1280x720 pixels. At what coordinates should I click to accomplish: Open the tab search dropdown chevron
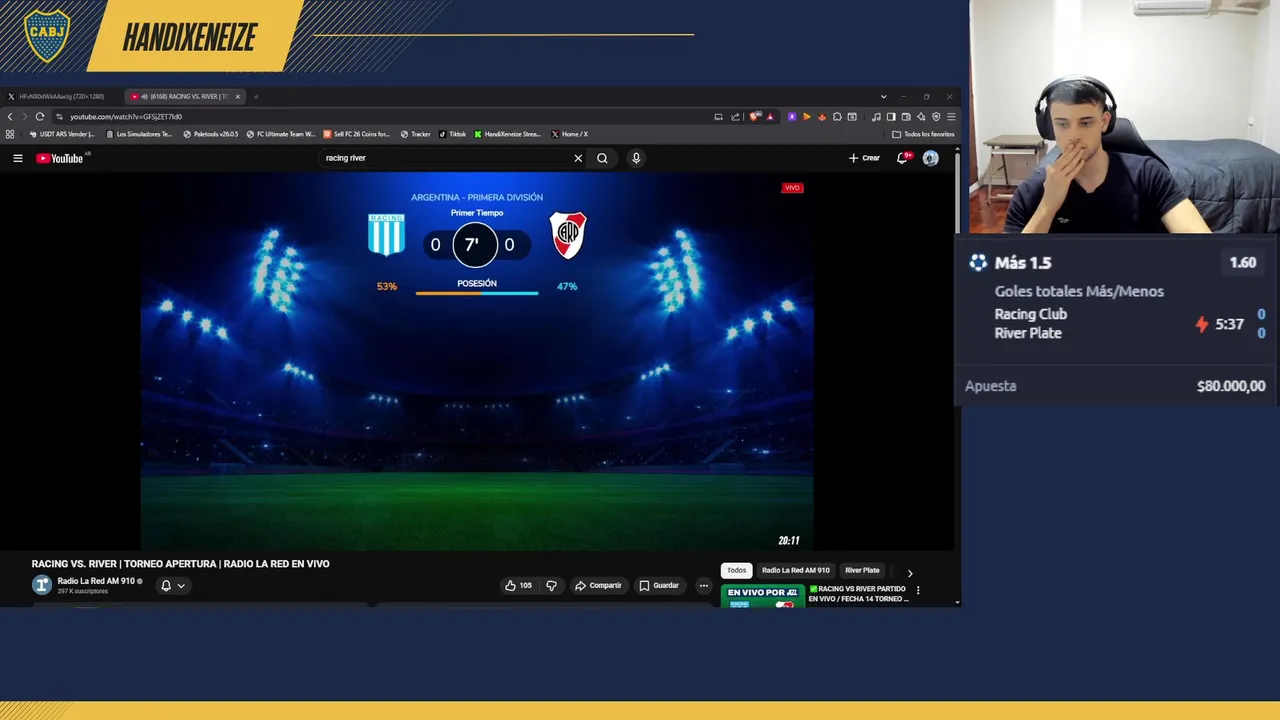coord(883,97)
